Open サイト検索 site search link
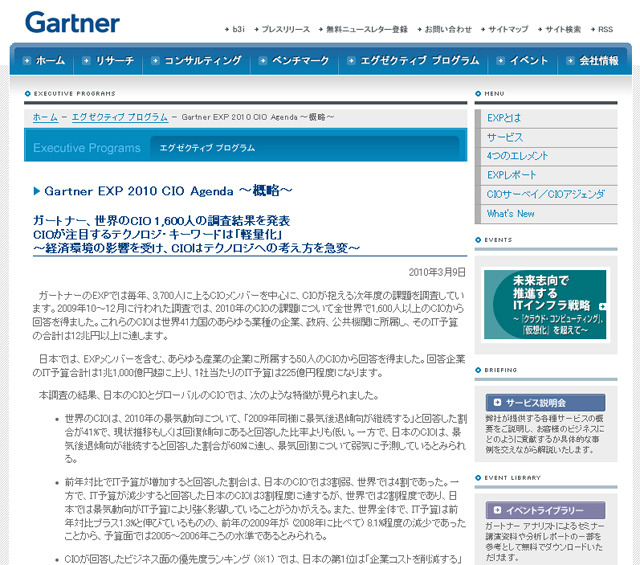 (563, 29)
